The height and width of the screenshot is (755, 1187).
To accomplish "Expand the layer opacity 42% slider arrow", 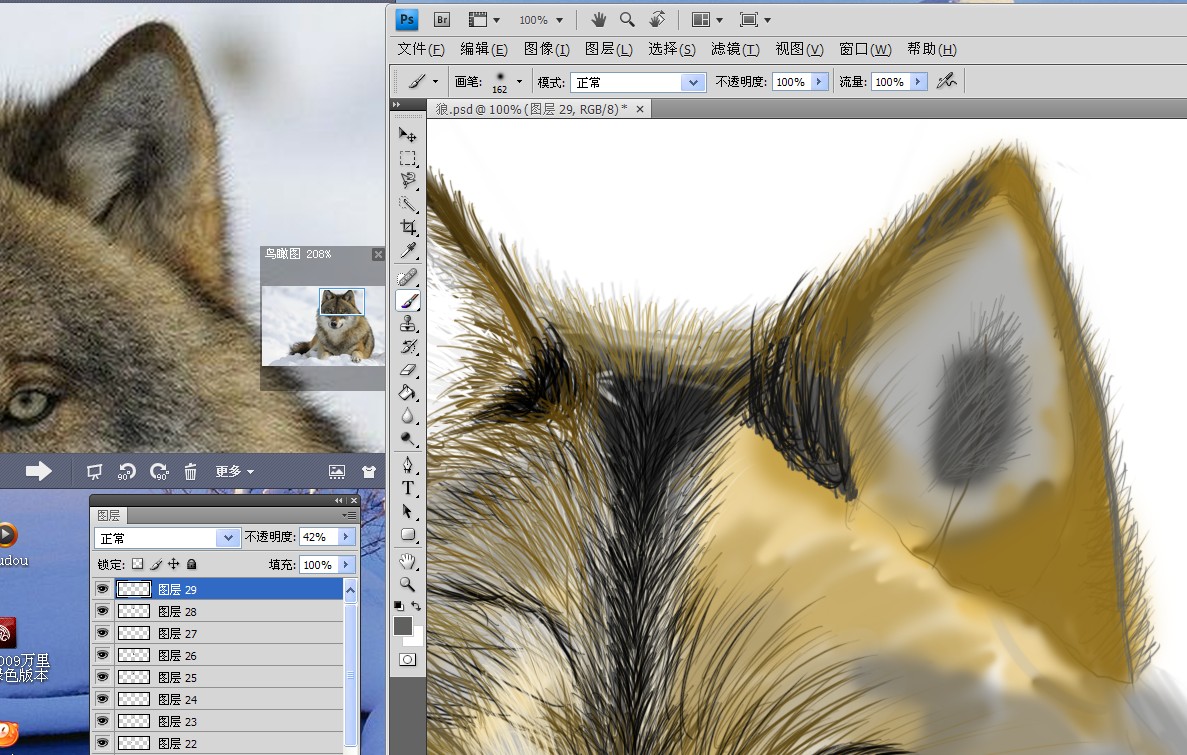I will point(346,537).
